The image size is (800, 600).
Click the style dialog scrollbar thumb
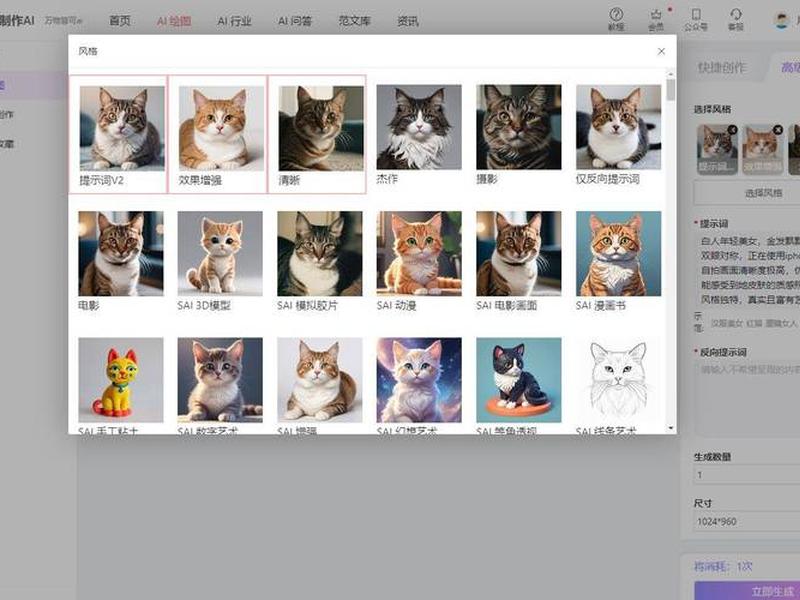670,90
